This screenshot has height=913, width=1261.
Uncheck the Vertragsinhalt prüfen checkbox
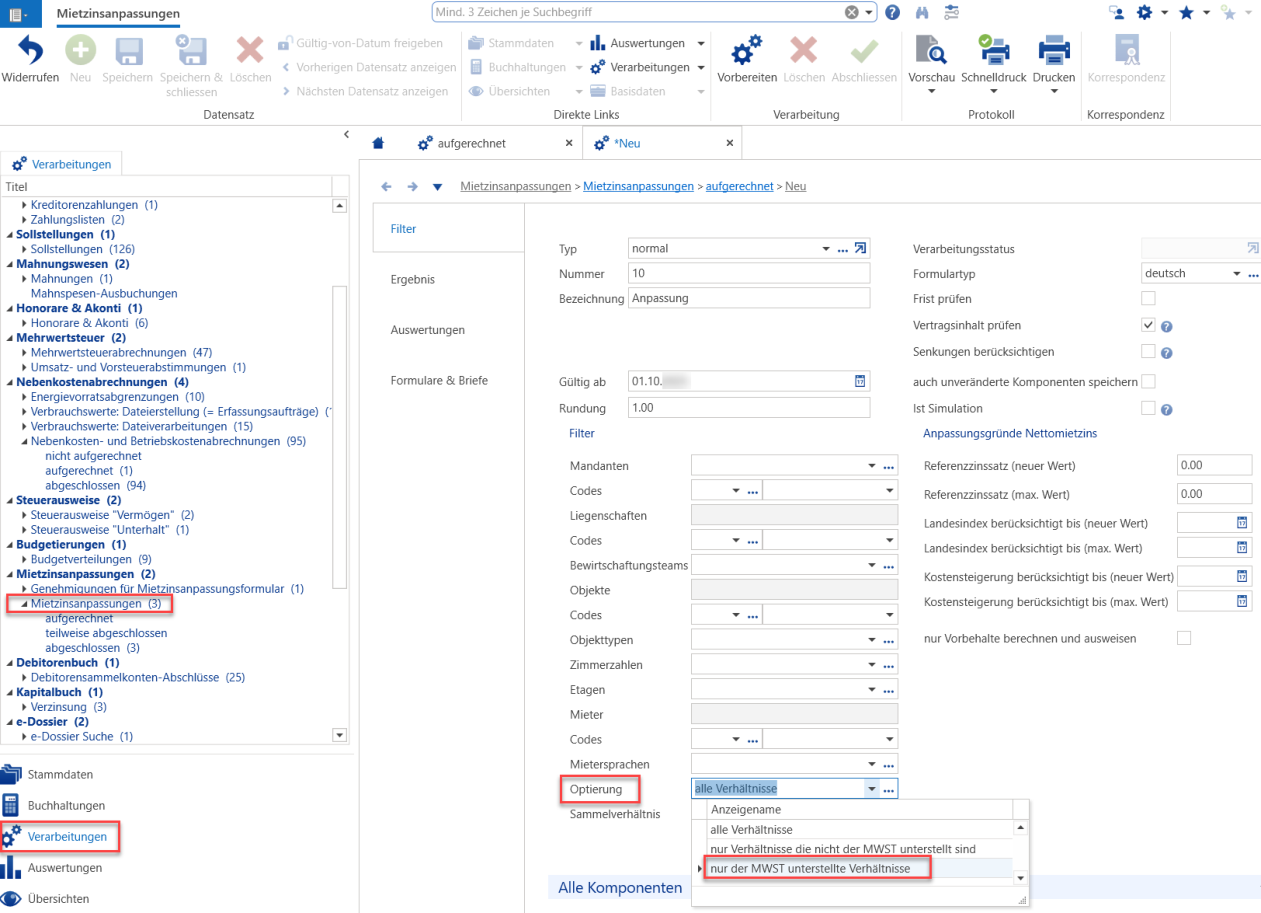(1148, 325)
